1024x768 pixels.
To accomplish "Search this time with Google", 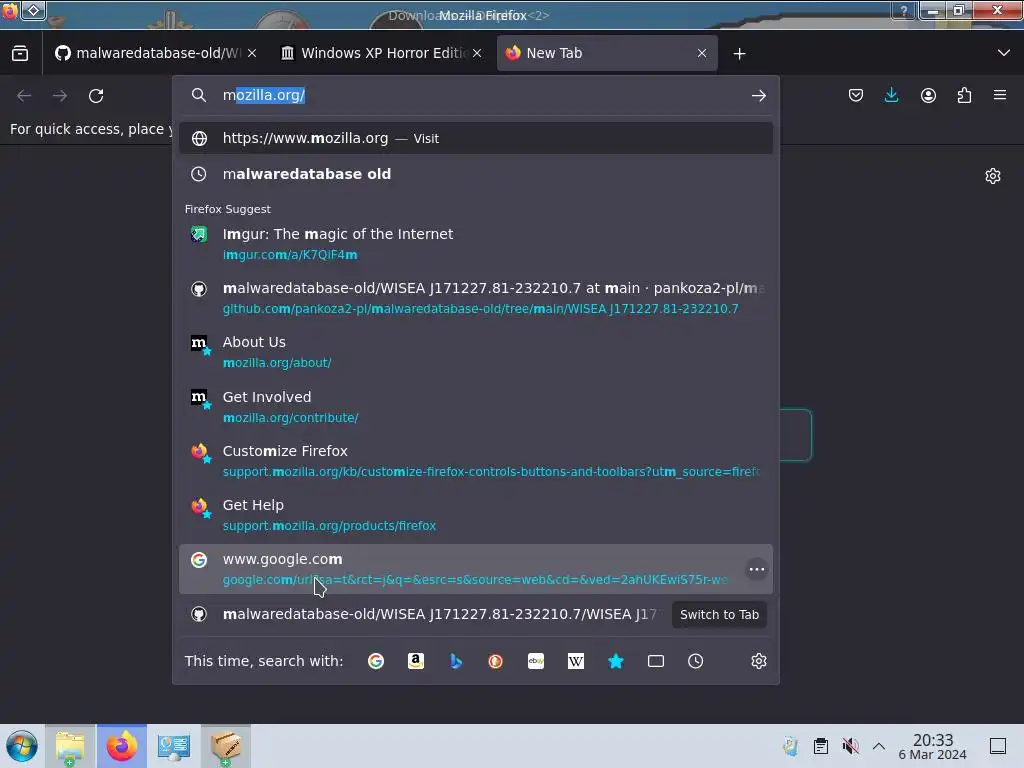I will tap(376, 661).
